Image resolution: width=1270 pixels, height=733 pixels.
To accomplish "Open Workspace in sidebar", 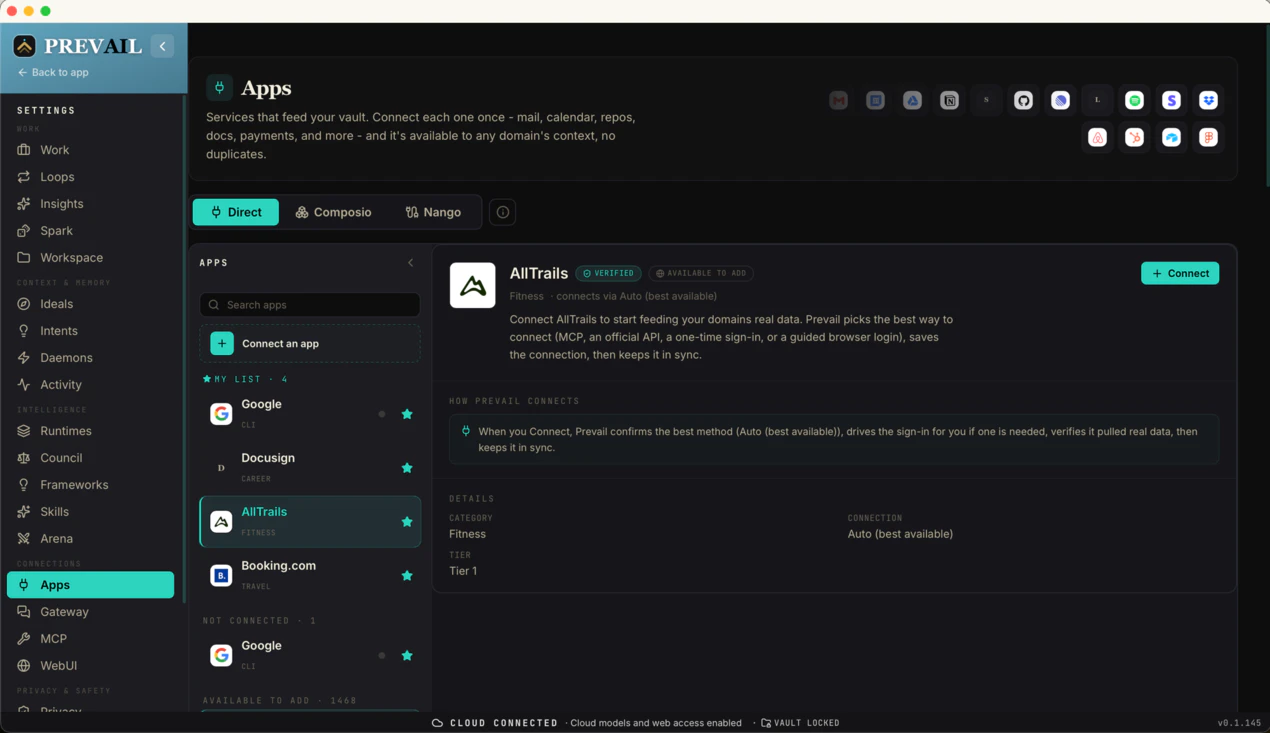I will click(90, 258).
